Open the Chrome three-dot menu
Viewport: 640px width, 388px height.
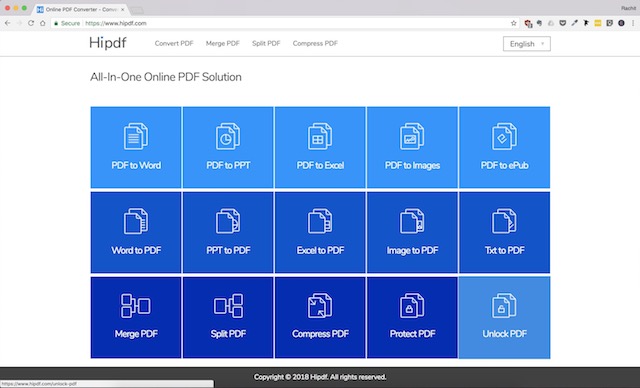(633, 23)
